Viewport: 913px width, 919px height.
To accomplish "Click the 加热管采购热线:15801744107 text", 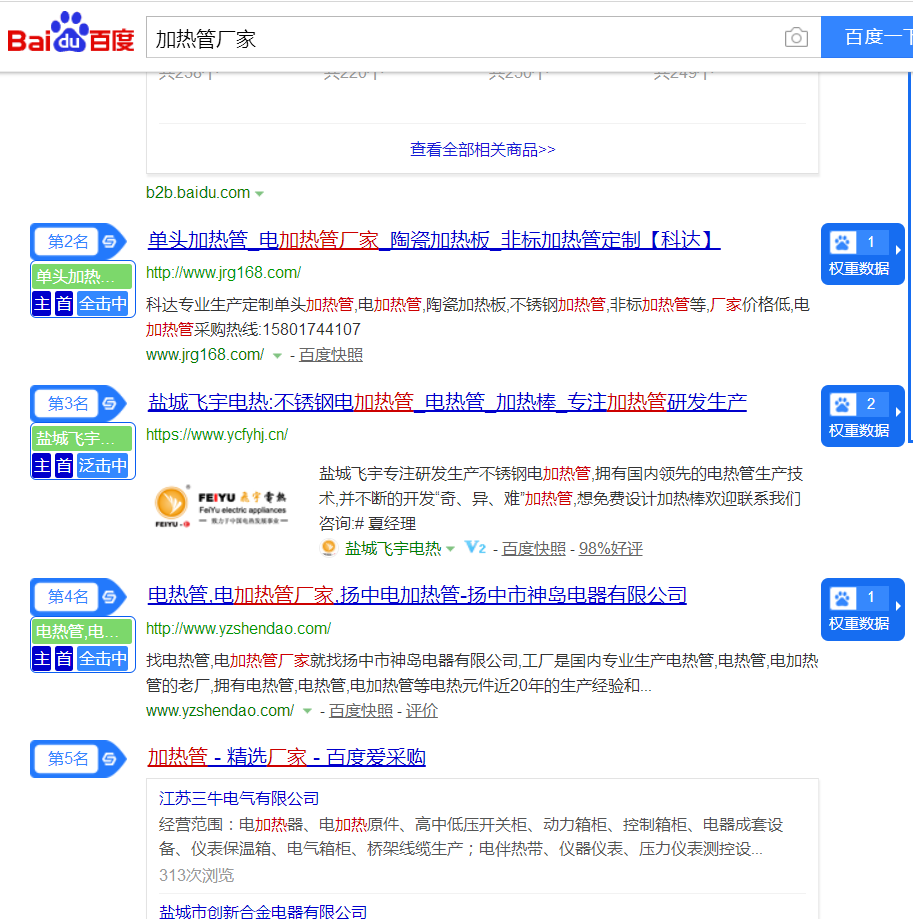I will pyautogui.click(x=253, y=330).
